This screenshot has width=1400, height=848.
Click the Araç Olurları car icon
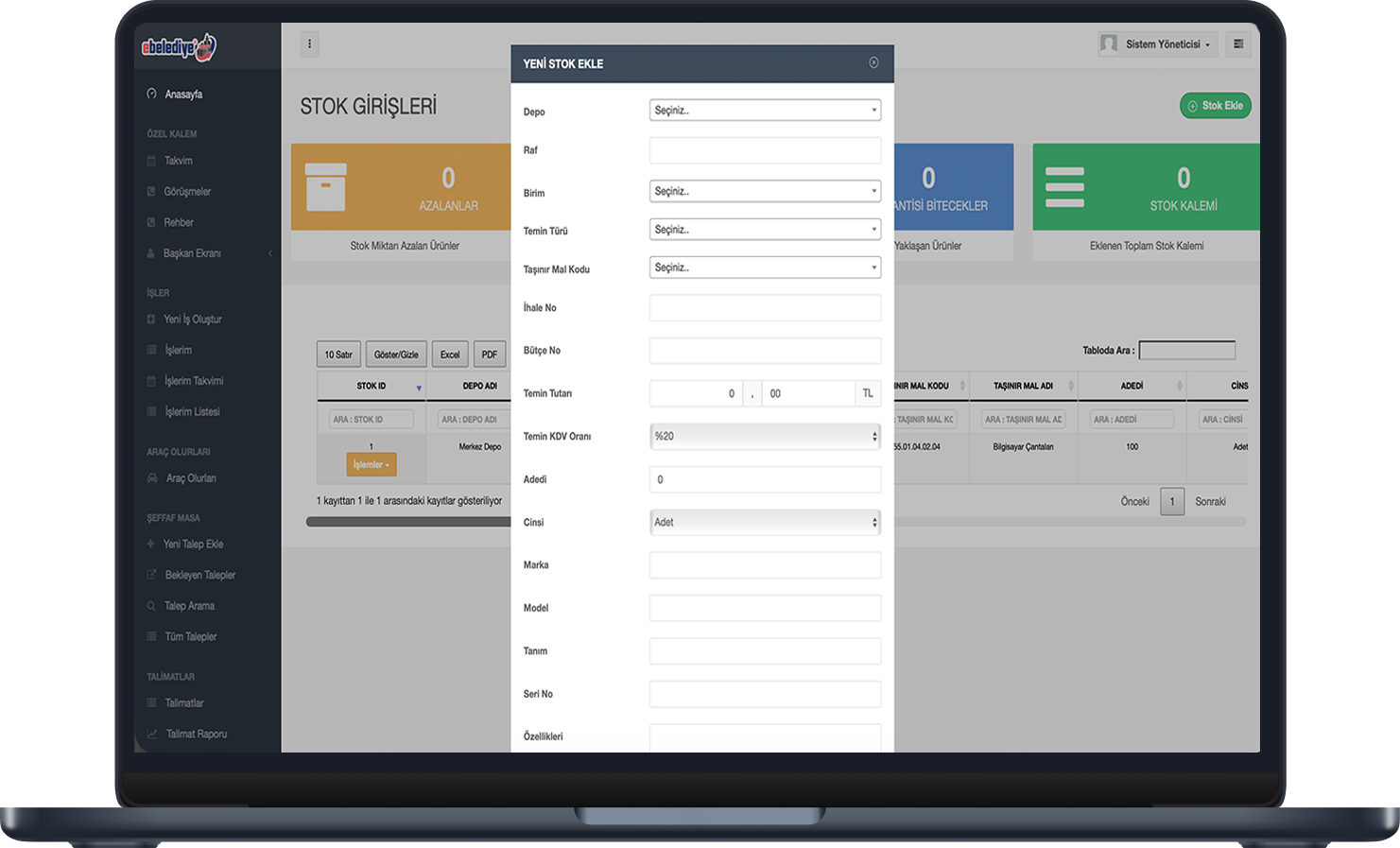(152, 478)
